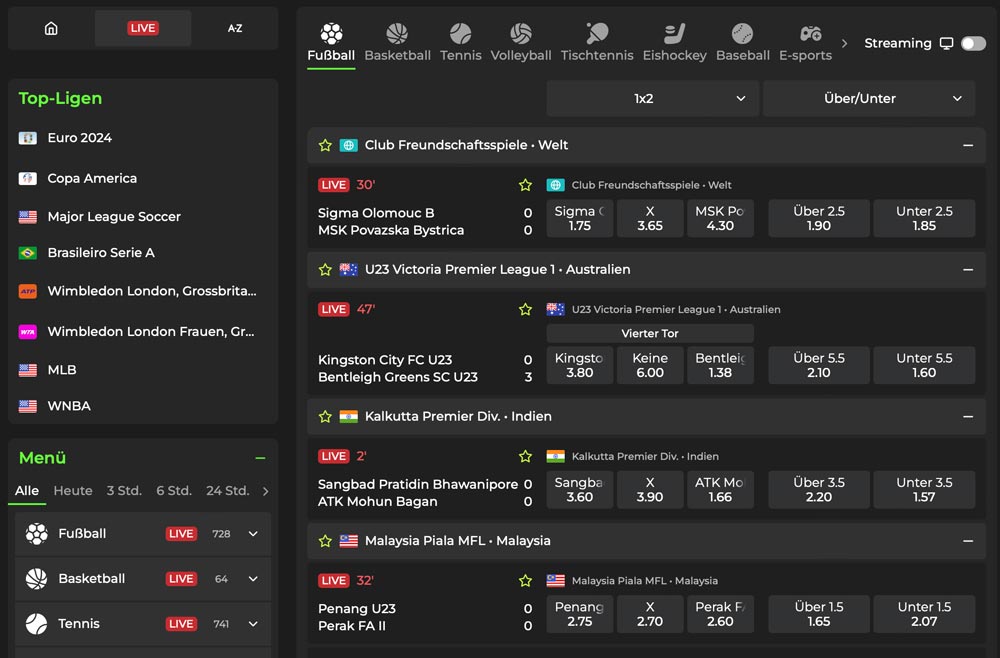Click the home icon in top-left
Viewport: 1000px width, 658px height.
point(51,29)
